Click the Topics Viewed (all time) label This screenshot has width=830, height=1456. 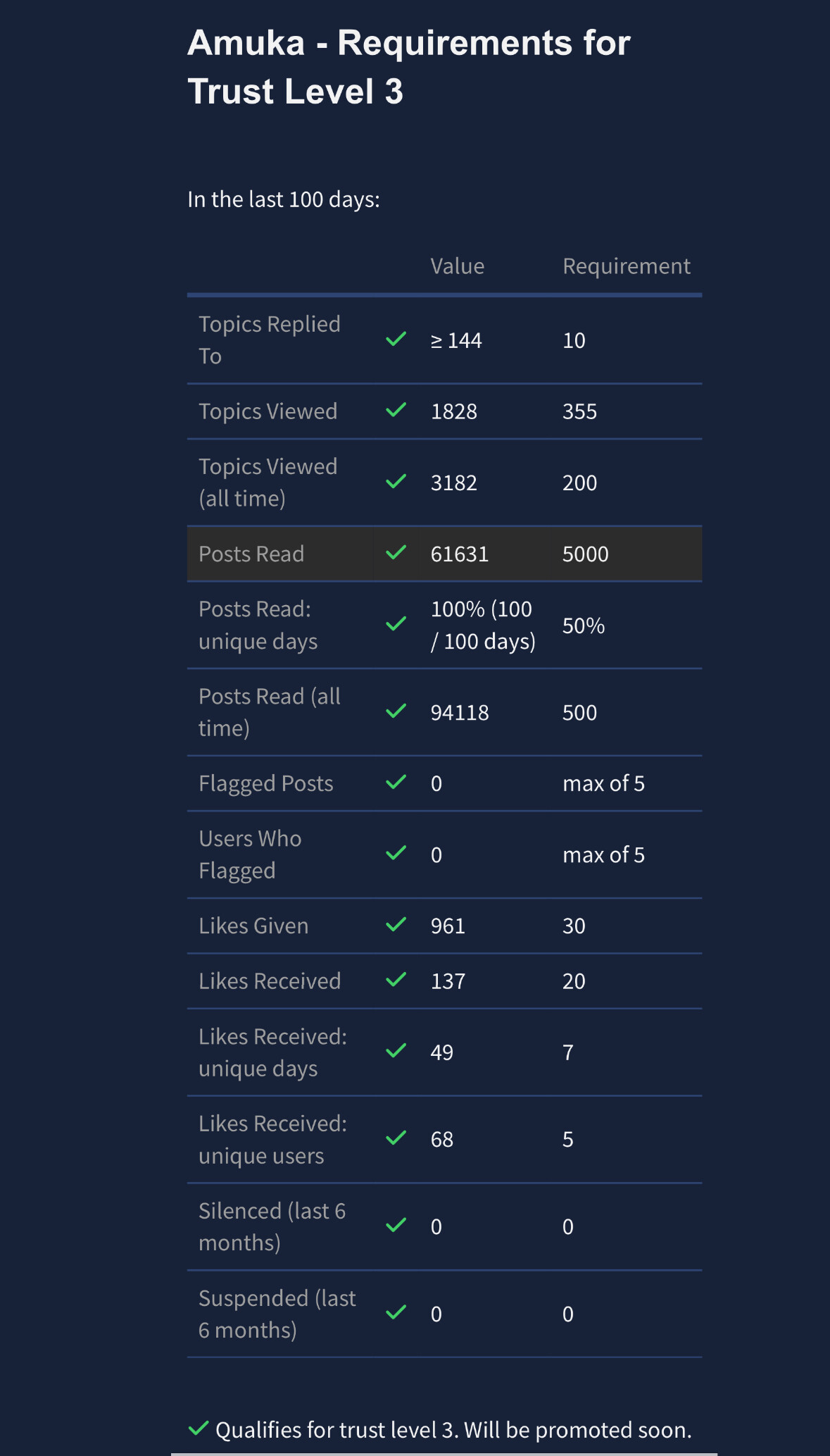pos(268,483)
